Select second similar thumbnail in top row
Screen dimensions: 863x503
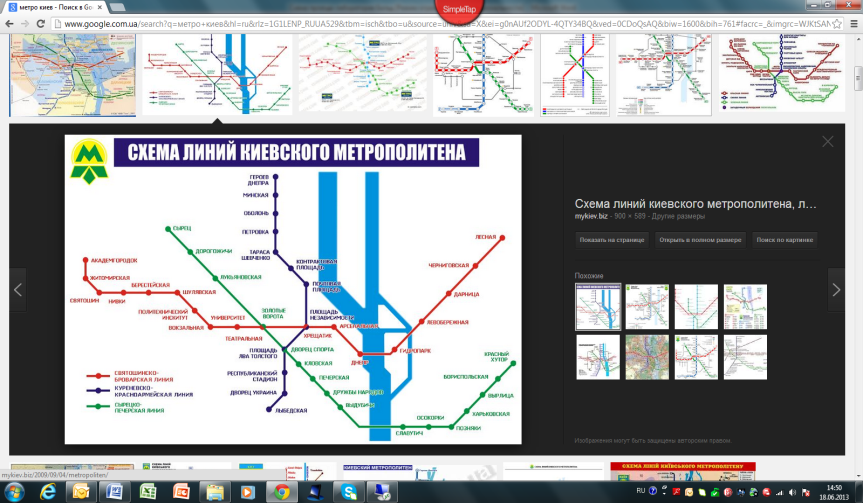coord(647,307)
